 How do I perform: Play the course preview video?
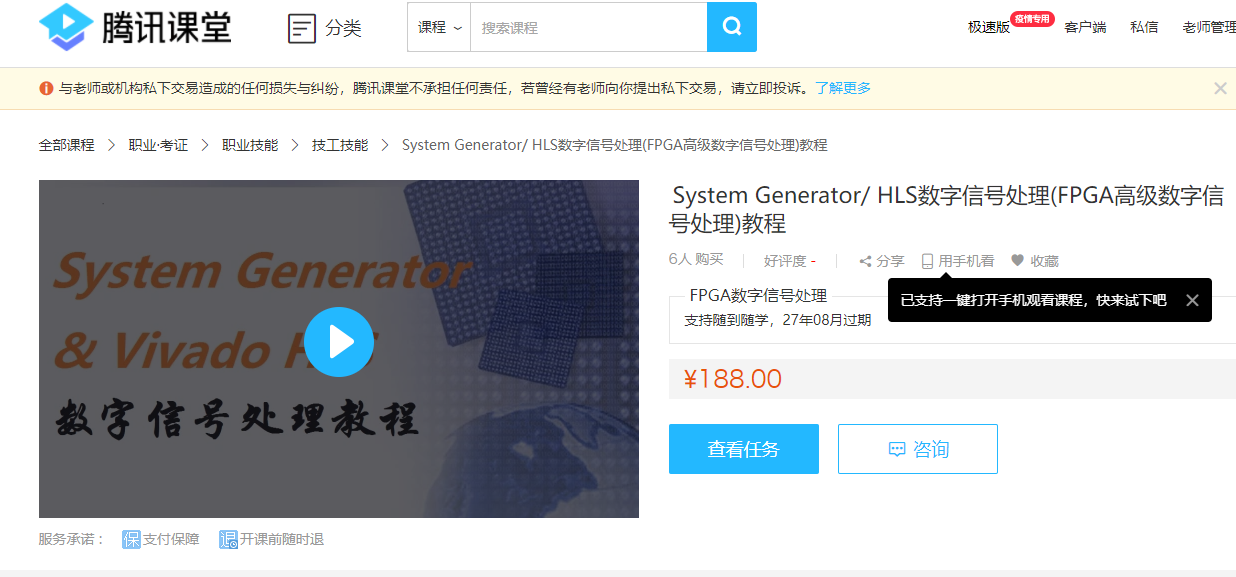click(x=339, y=342)
